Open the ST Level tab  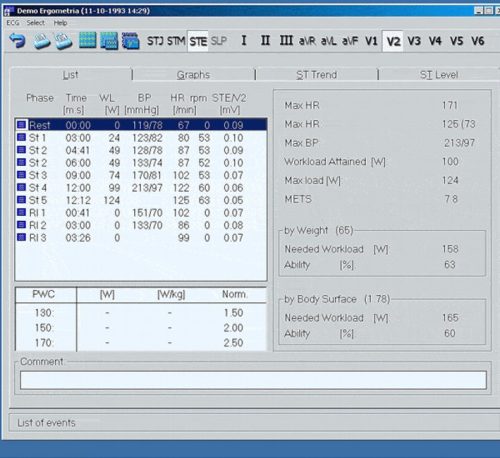pyautogui.click(x=439, y=75)
